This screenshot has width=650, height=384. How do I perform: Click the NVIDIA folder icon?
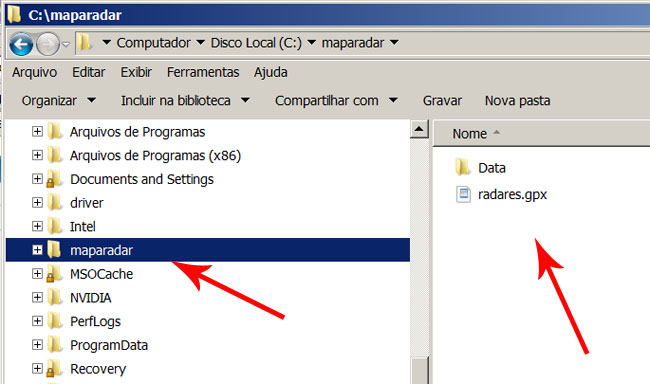(x=55, y=297)
